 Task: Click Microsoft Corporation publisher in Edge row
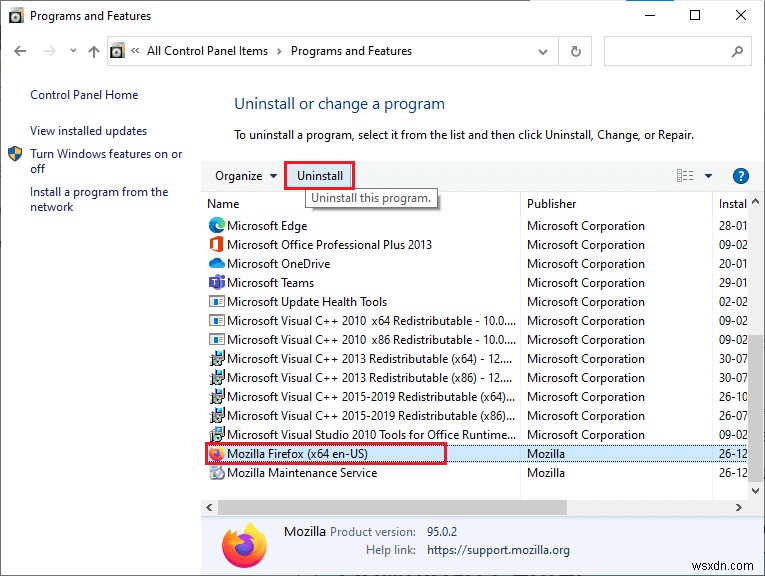[x=585, y=226]
